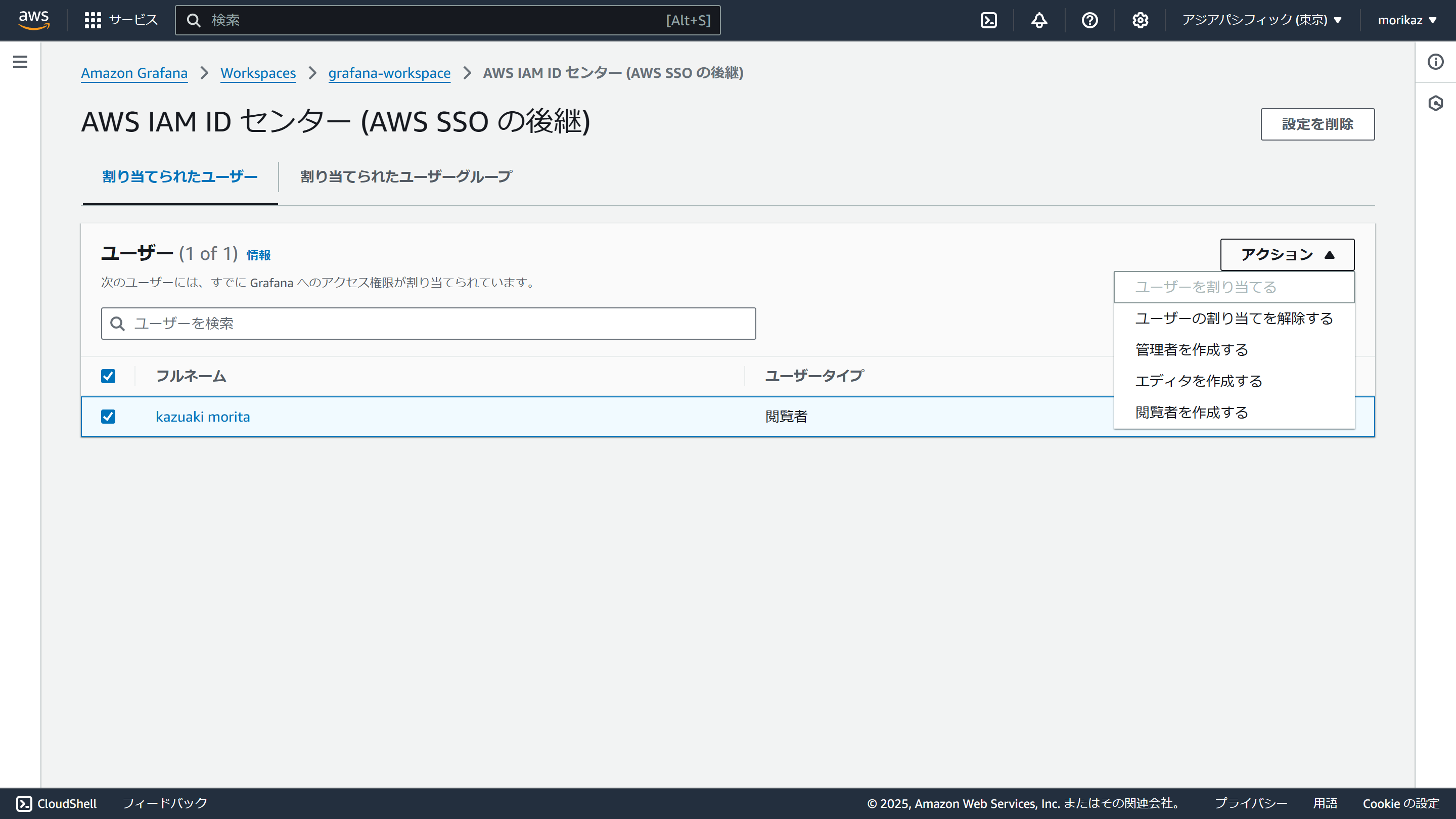Viewport: 1456px width, 819px height.
Task: Click the CloudShell text in footer
Action: click(x=67, y=803)
